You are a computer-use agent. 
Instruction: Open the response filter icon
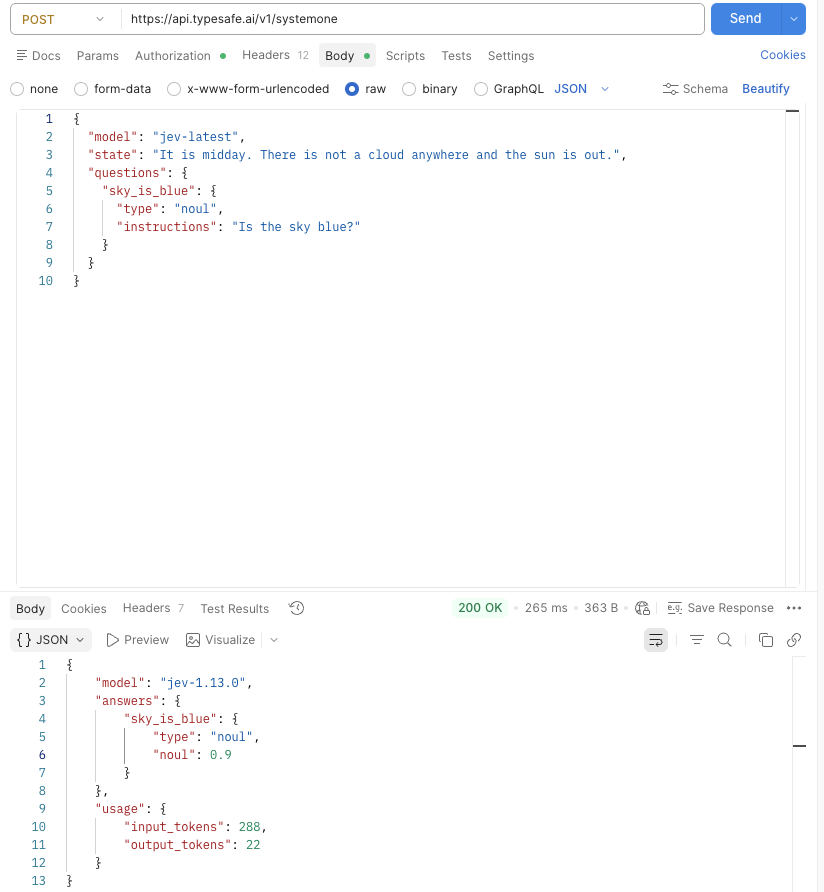pyautogui.click(x=697, y=640)
